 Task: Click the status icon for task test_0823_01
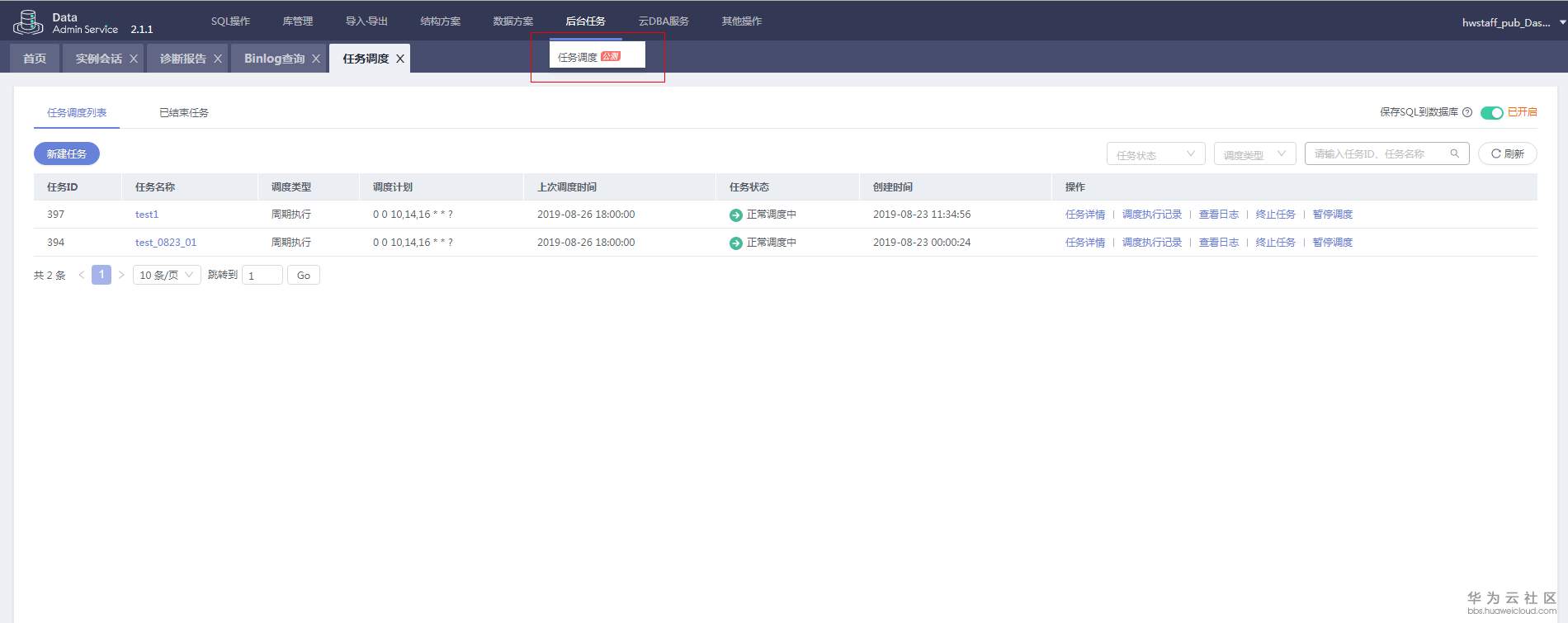click(736, 243)
